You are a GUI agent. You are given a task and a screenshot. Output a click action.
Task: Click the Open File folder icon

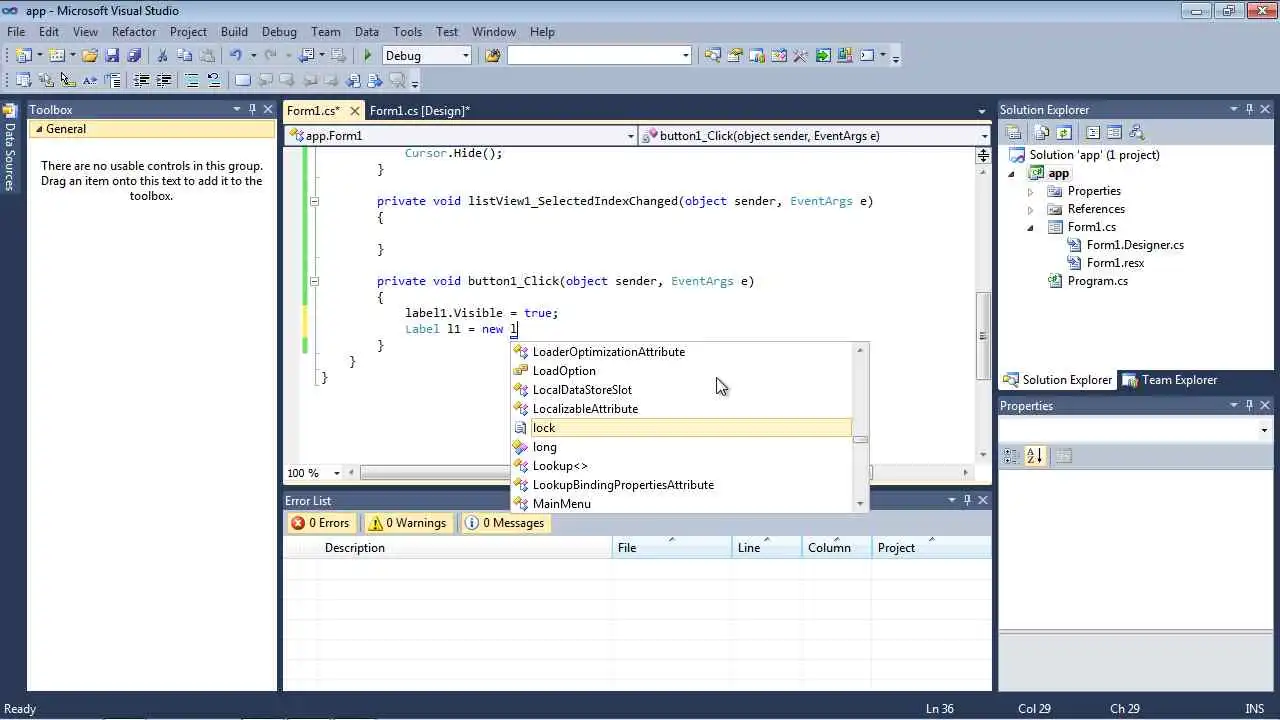coord(89,56)
